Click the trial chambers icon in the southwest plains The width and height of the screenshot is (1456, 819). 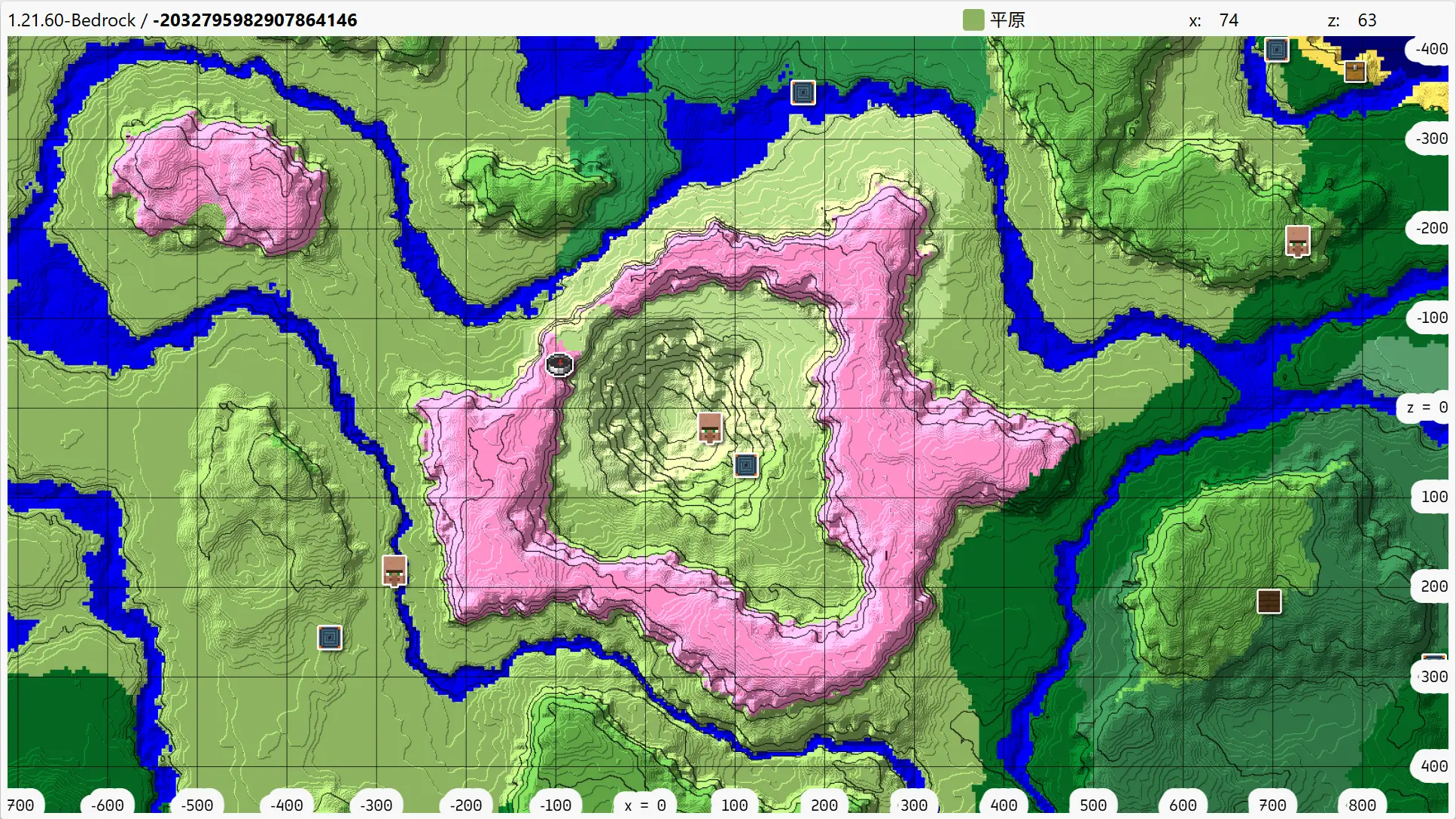point(330,638)
